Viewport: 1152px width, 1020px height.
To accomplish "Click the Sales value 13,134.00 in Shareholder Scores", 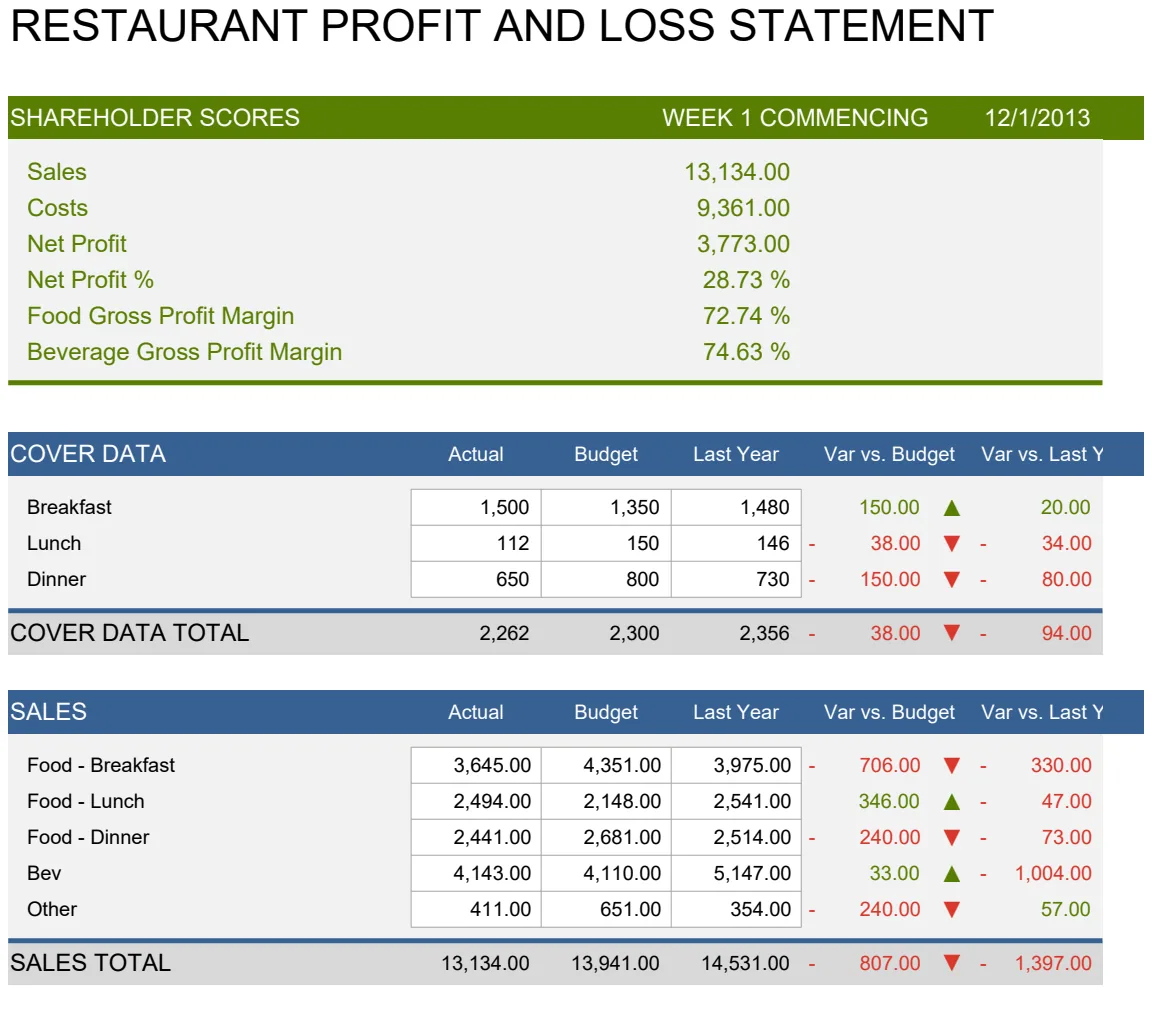I will [x=737, y=172].
